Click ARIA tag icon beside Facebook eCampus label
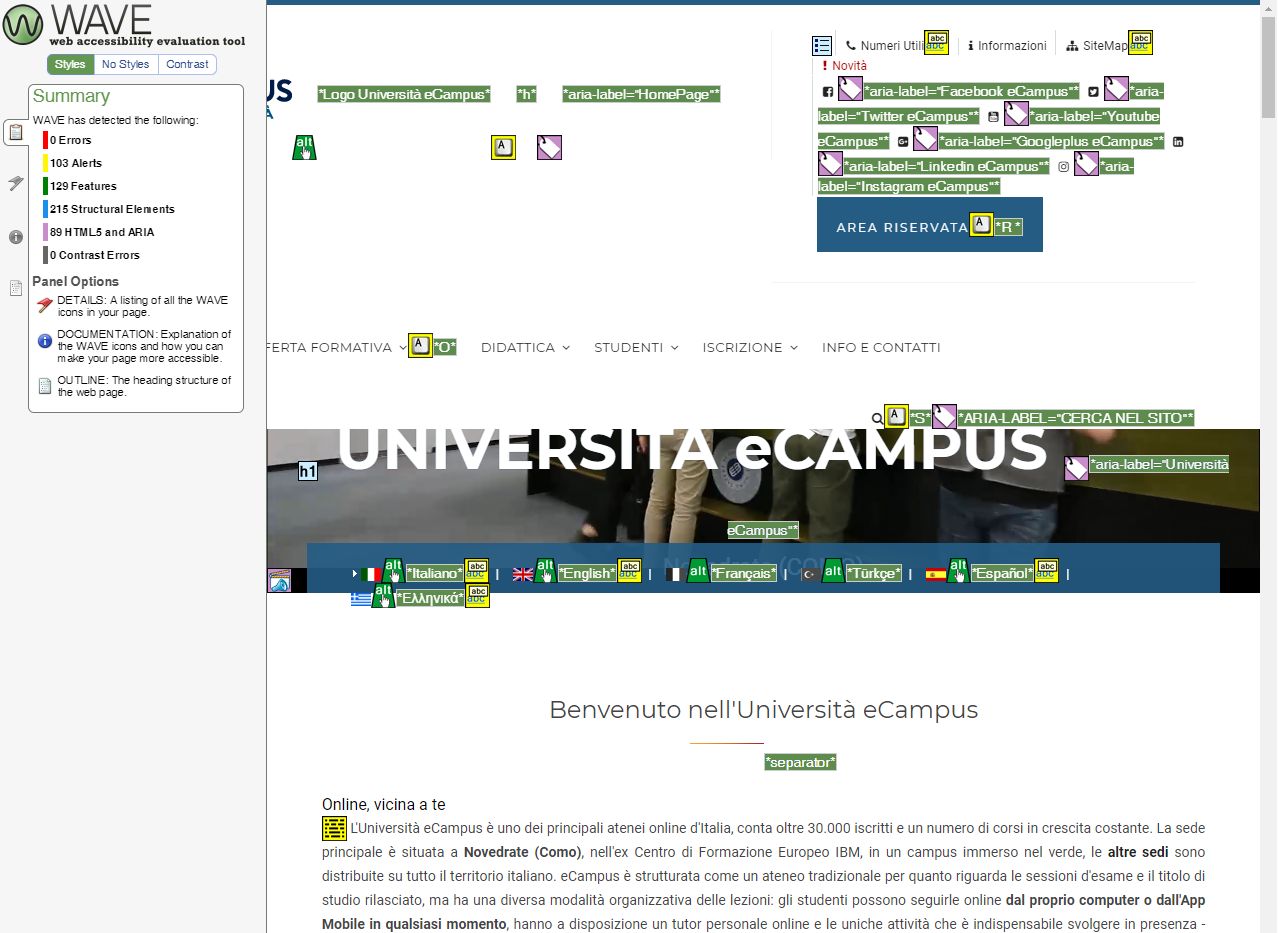This screenshot has height=933, width=1279. click(850, 88)
